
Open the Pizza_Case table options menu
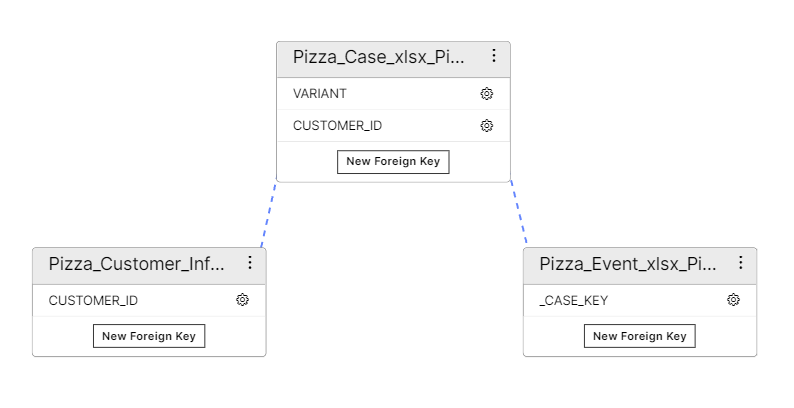point(493,57)
